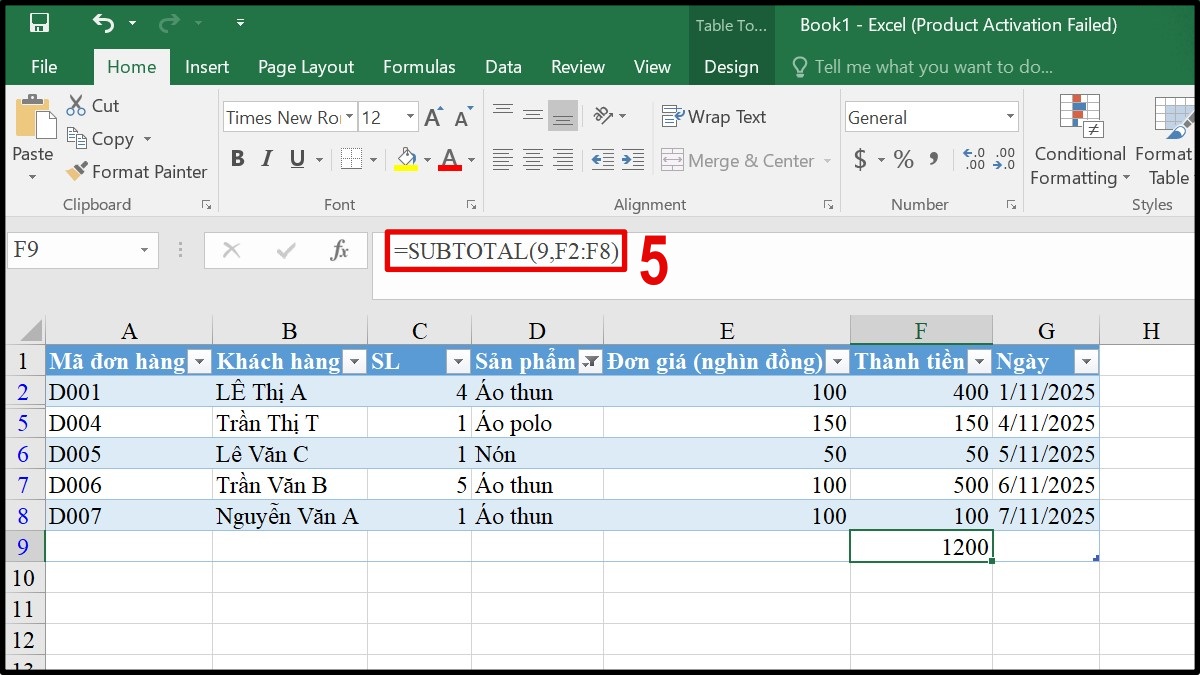Toggle Wrap Text for the selection
This screenshot has width=1200, height=675.
point(714,117)
